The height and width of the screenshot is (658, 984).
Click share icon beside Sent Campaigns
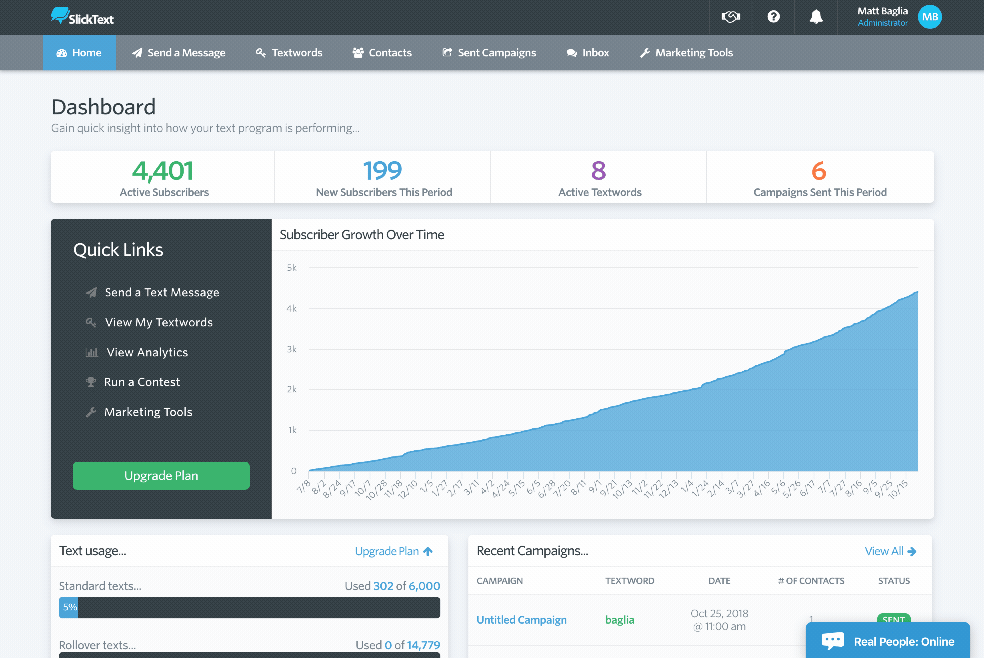(x=447, y=53)
